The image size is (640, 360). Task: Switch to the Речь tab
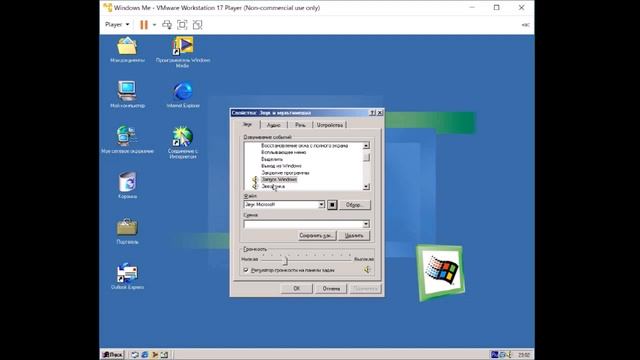(300, 125)
